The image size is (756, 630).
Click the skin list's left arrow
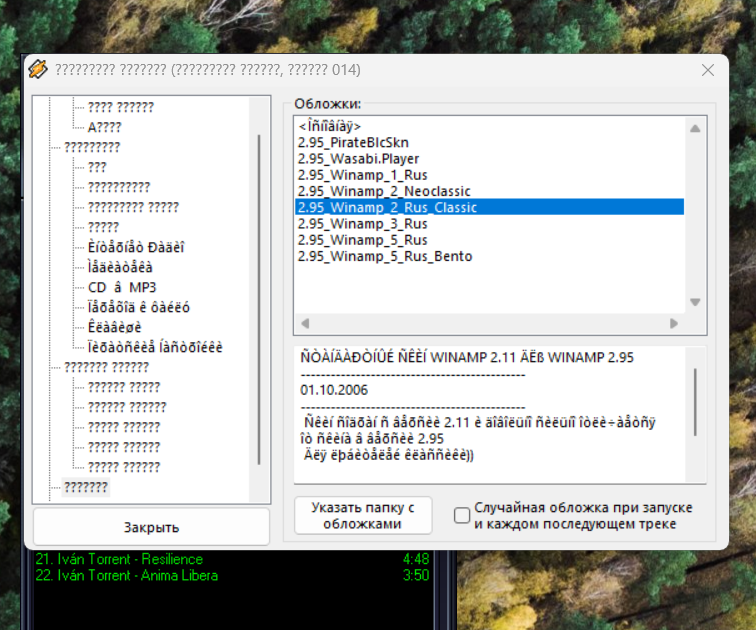tap(305, 323)
